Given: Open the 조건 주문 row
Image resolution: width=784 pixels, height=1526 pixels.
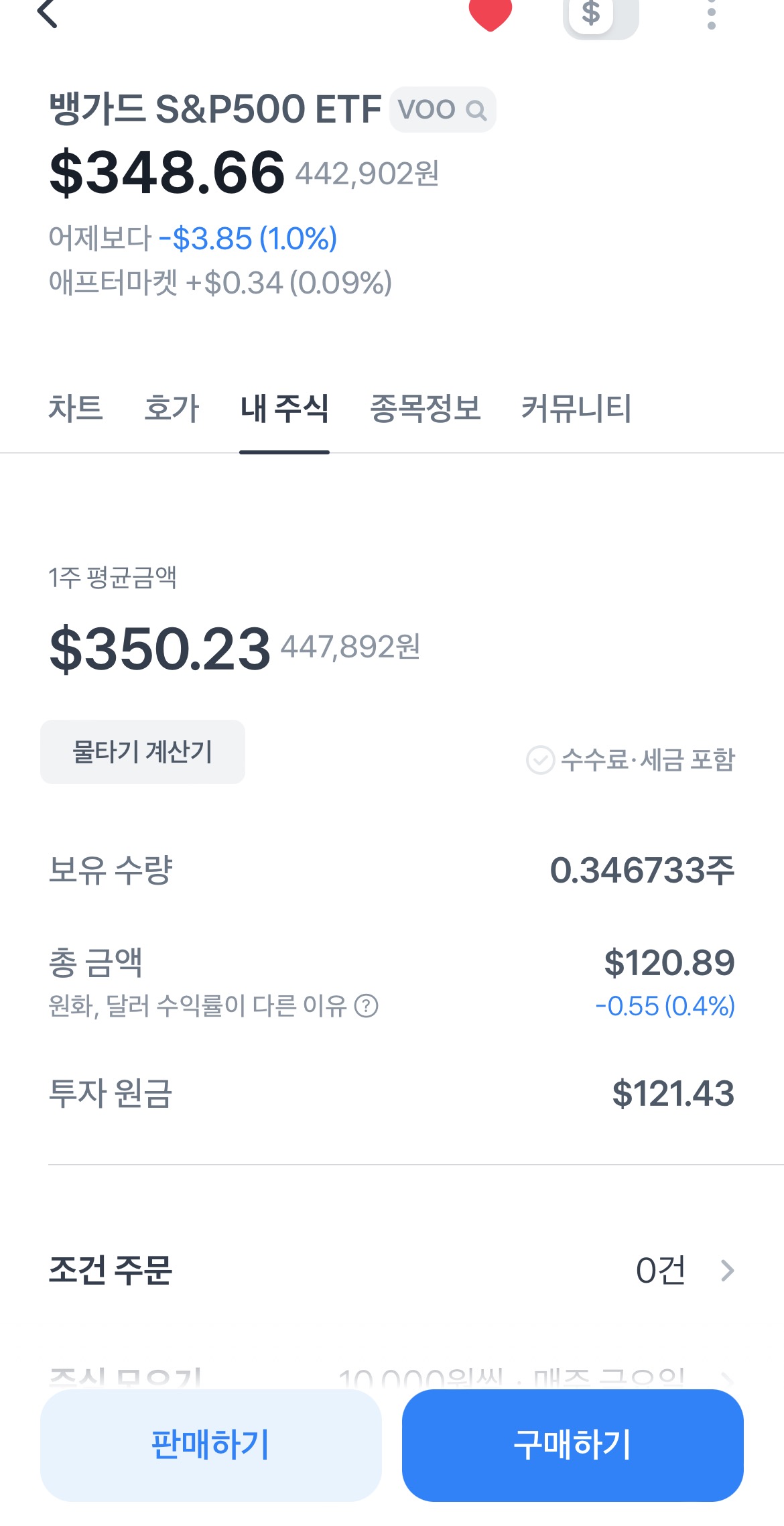Looking at the screenshot, I should (x=392, y=1270).
